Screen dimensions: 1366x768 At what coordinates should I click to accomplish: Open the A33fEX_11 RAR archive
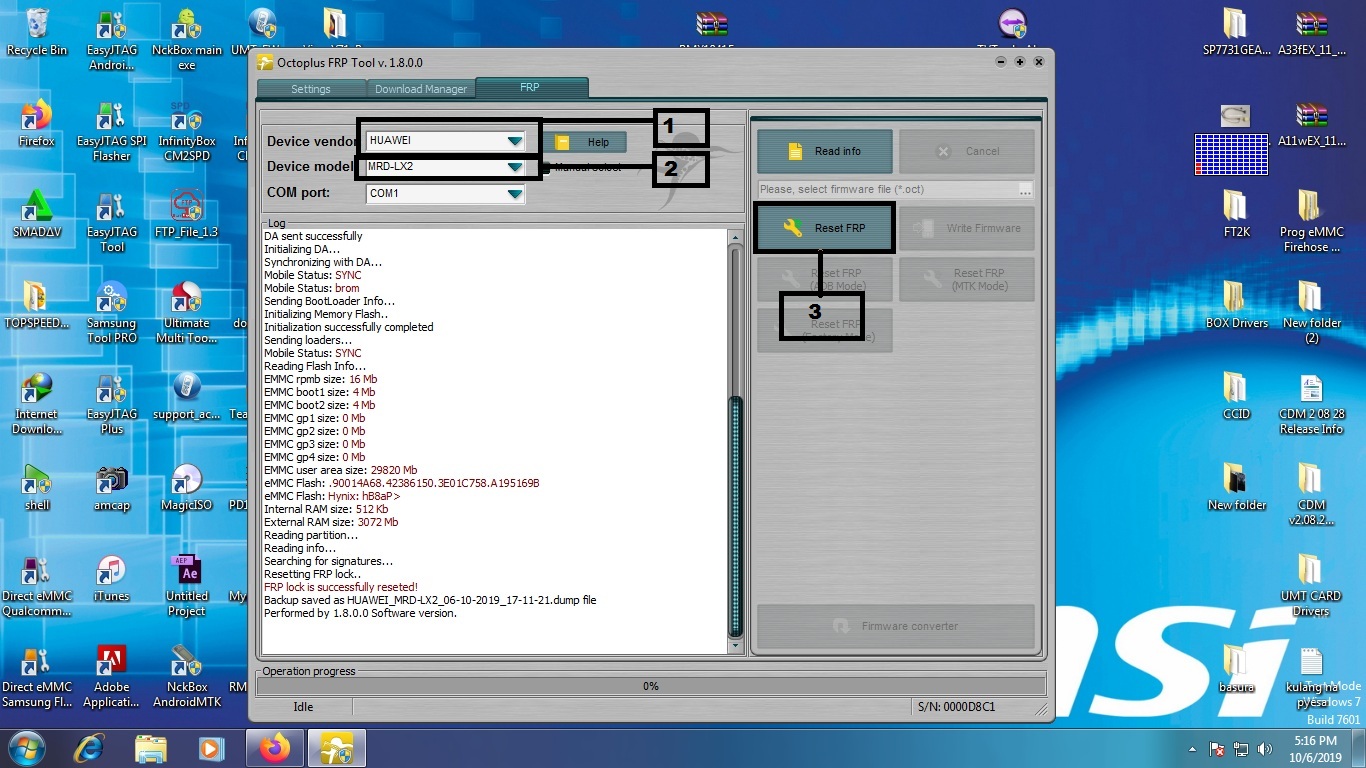point(1312,32)
